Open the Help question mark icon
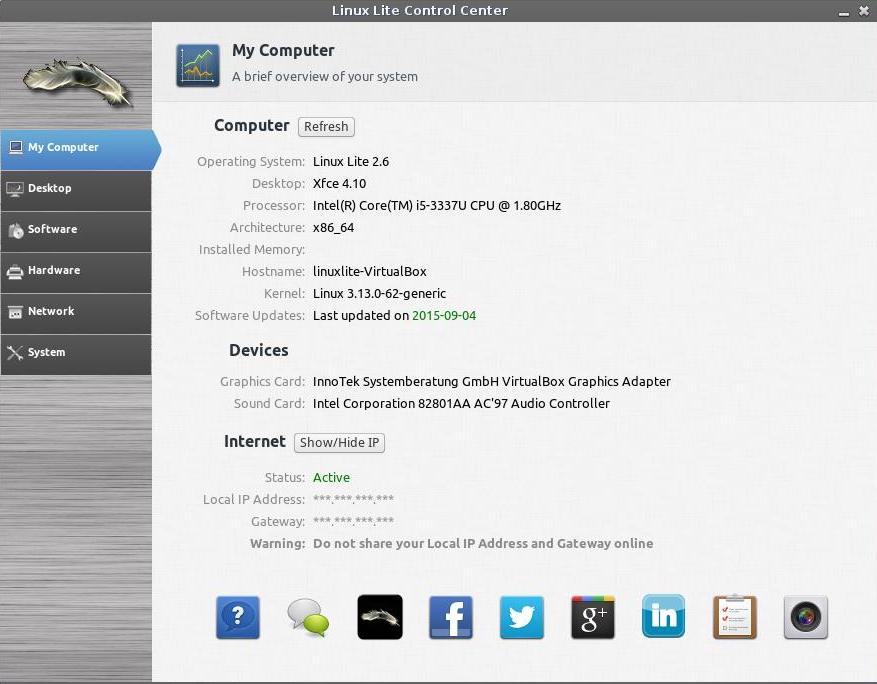 237,617
